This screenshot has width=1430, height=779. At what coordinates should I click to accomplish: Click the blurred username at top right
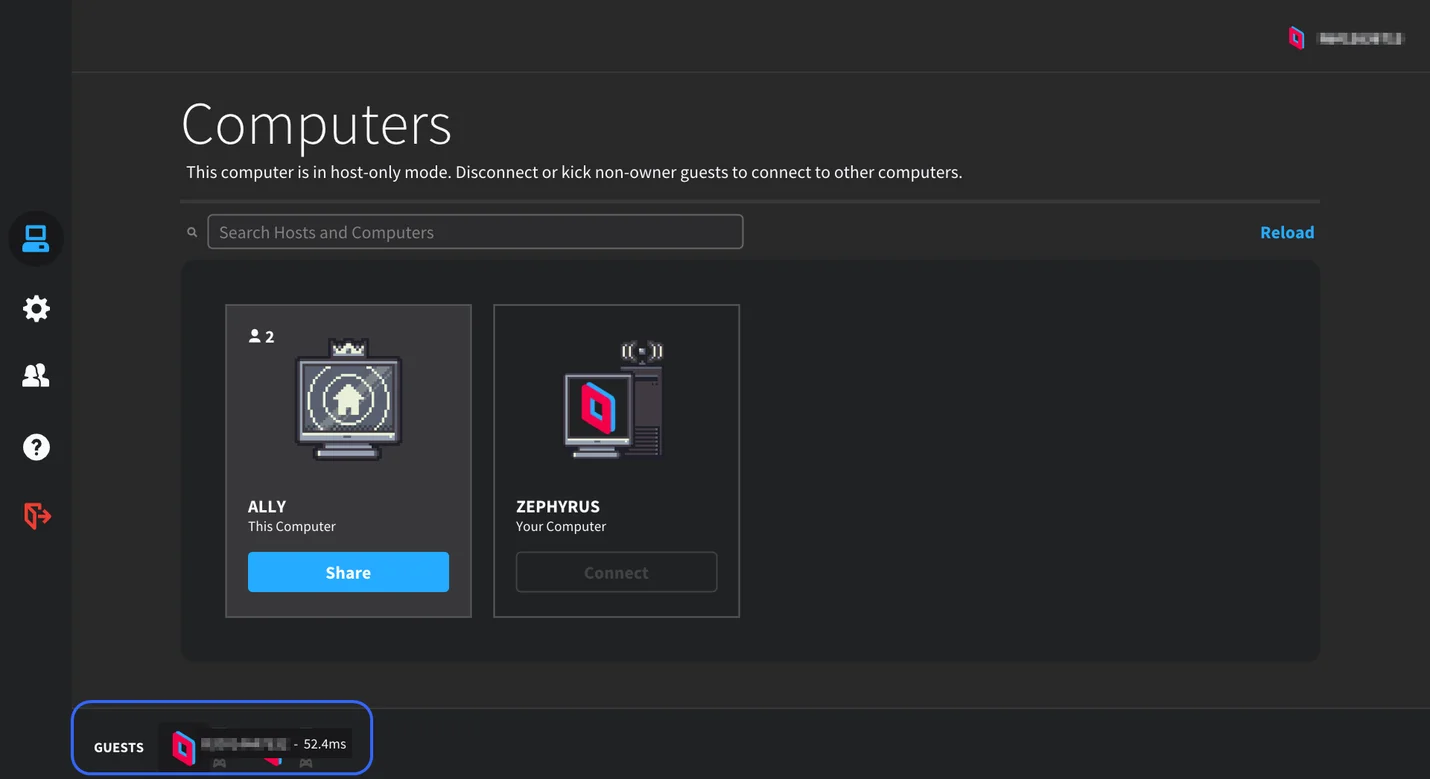coord(1361,38)
